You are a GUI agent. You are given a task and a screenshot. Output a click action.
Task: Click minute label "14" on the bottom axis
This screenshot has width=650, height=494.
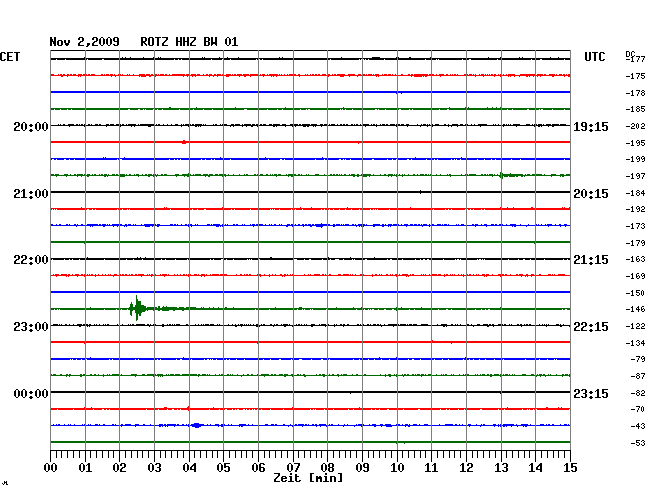coord(536,467)
